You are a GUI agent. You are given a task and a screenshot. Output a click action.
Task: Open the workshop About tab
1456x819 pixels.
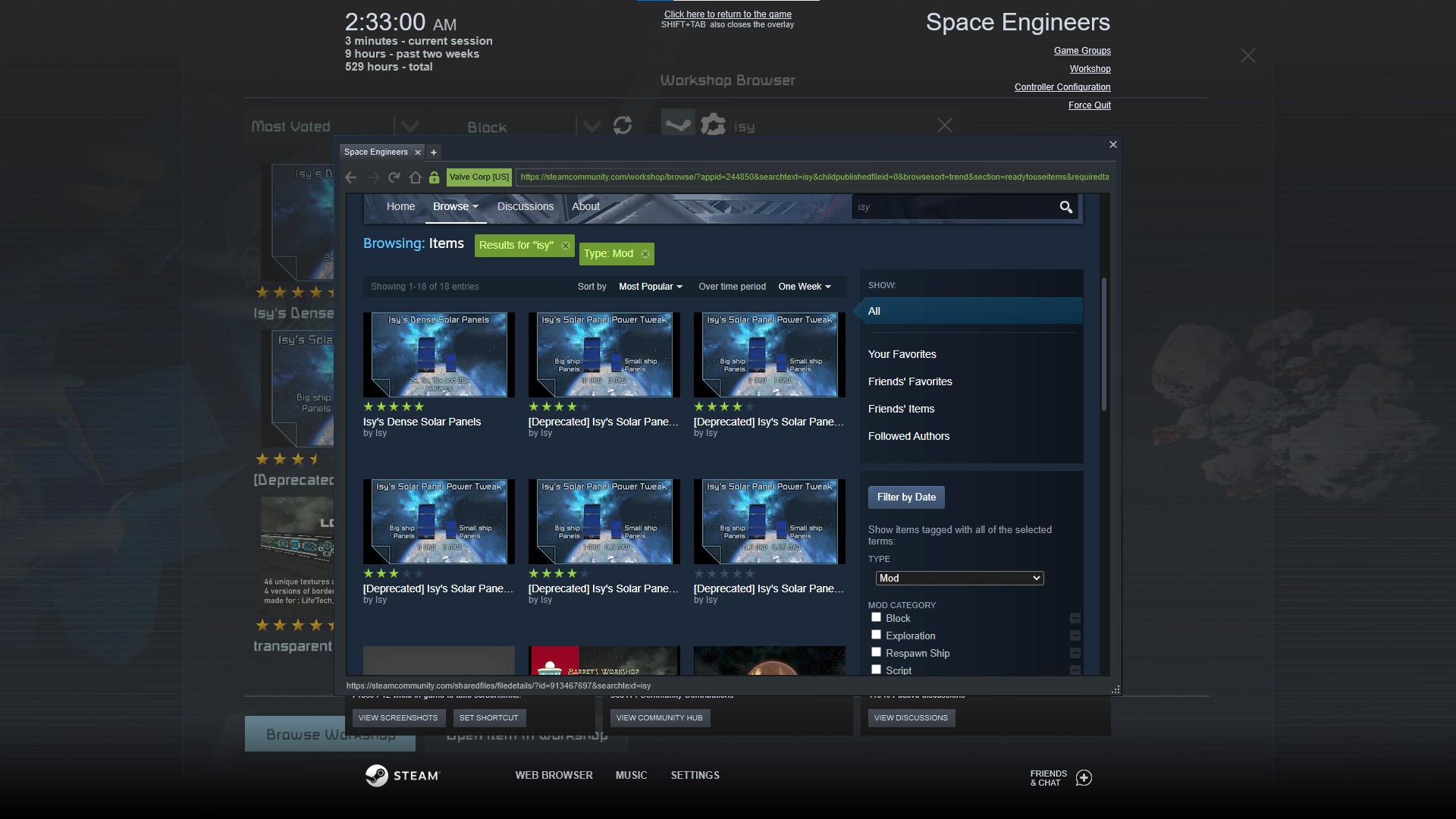pyautogui.click(x=585, y=207)
